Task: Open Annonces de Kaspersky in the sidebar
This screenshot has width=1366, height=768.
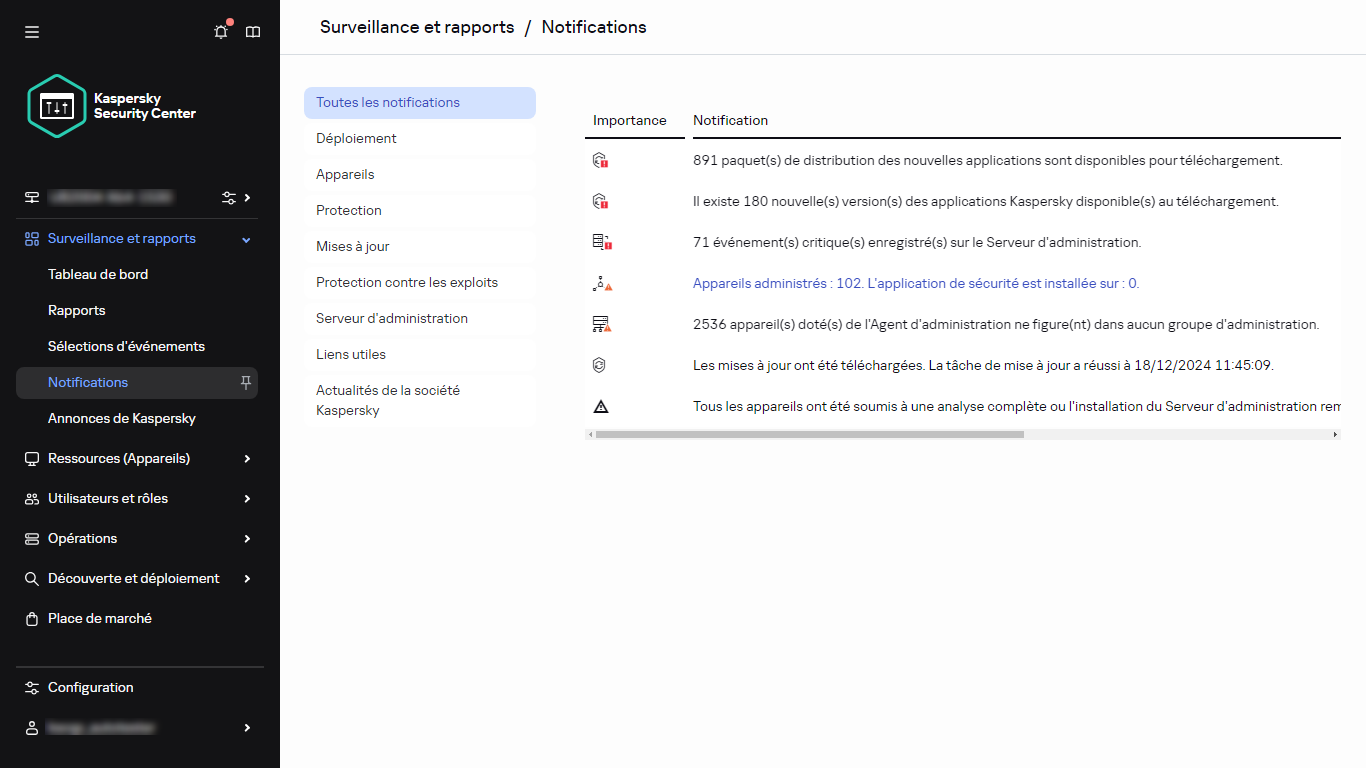Action: [x=122, y=418]
